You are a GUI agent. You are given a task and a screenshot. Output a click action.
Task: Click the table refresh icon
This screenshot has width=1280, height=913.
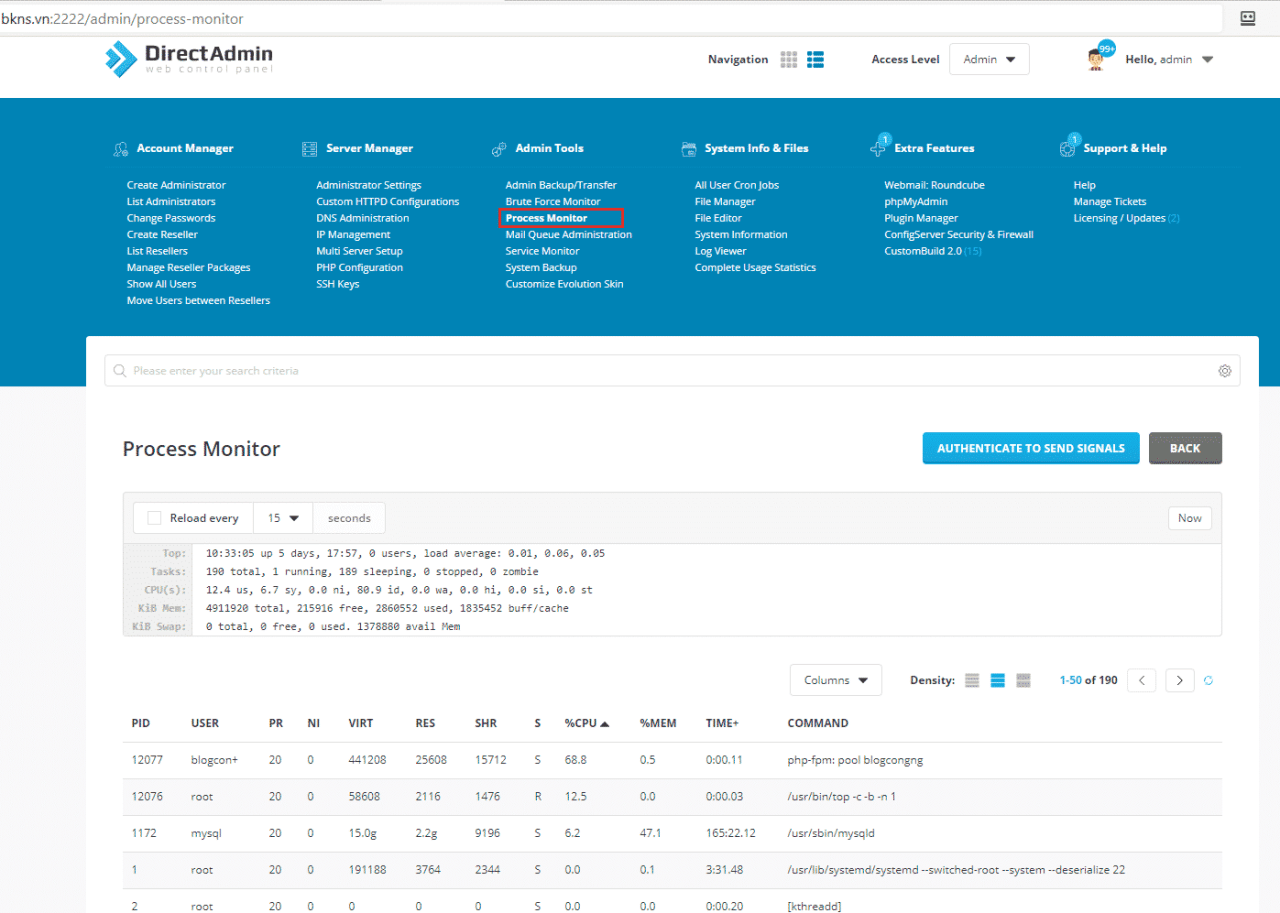click(x=1208, y=681)
